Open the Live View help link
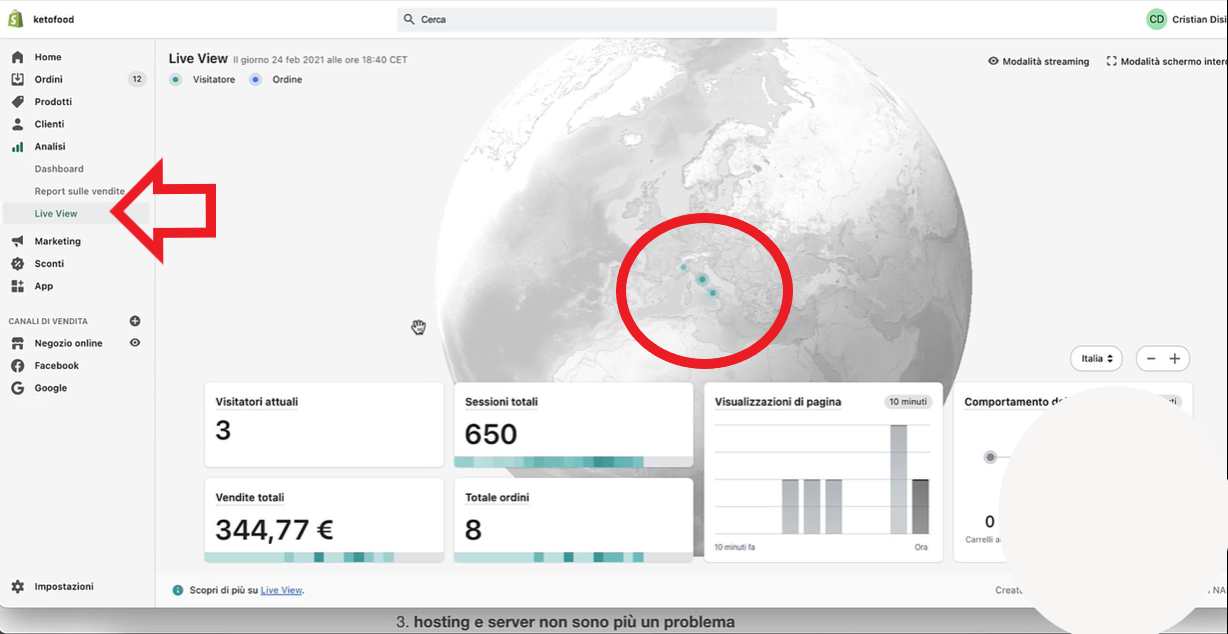 click(281, 590)
